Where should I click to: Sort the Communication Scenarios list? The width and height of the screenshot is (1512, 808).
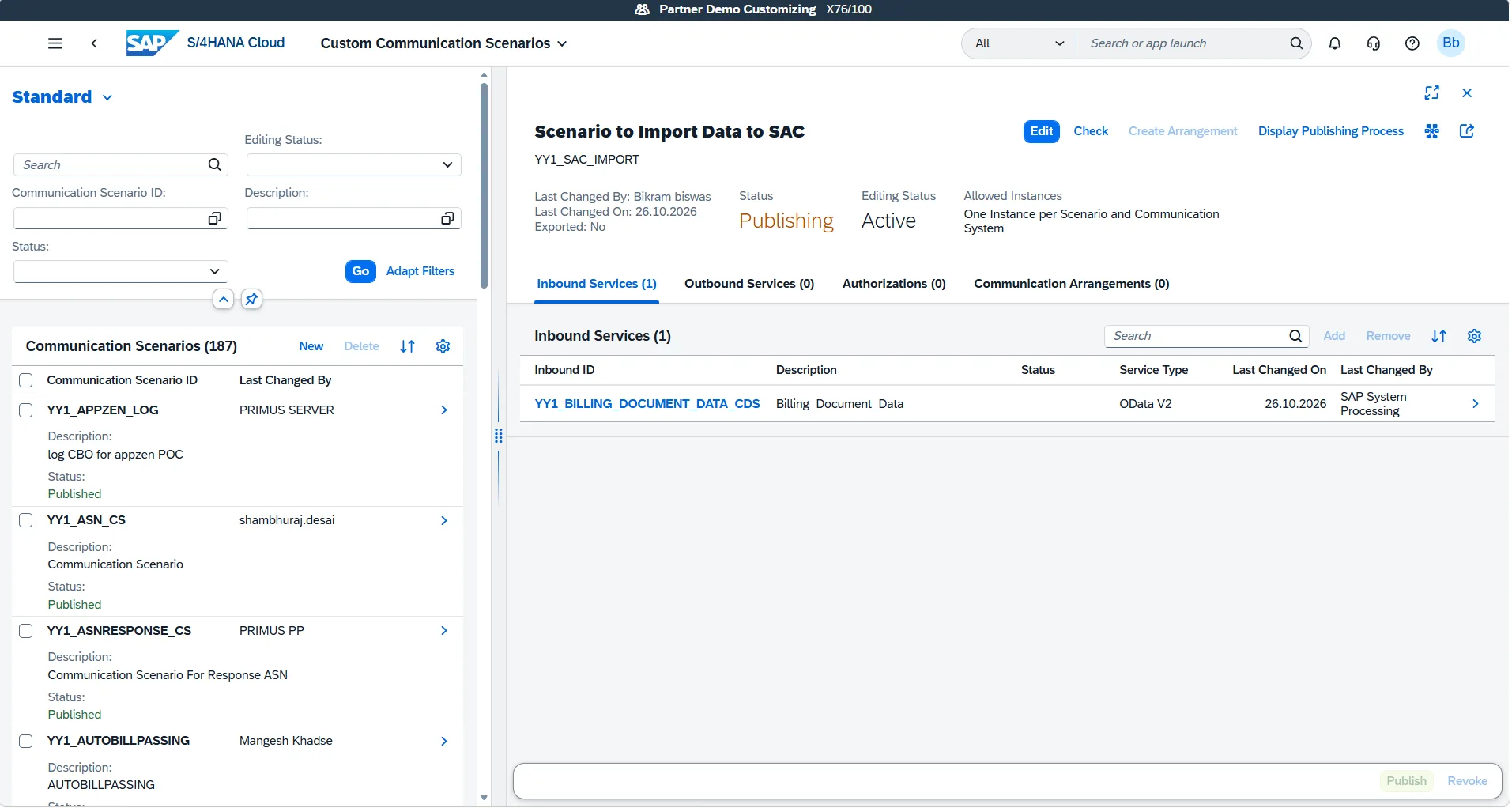click(408, 346)
